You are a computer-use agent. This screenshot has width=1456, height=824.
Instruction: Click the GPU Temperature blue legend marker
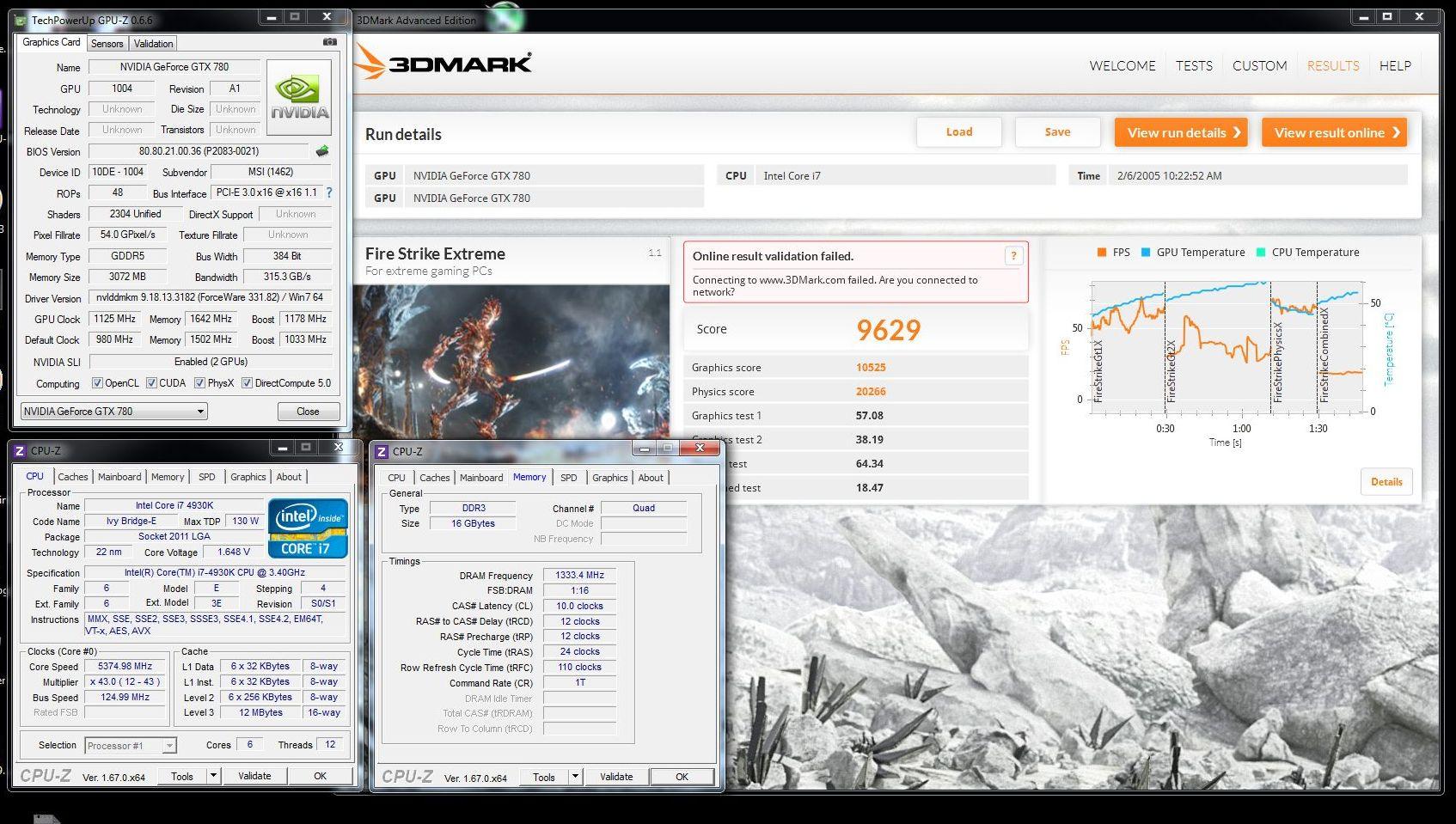1146,252
